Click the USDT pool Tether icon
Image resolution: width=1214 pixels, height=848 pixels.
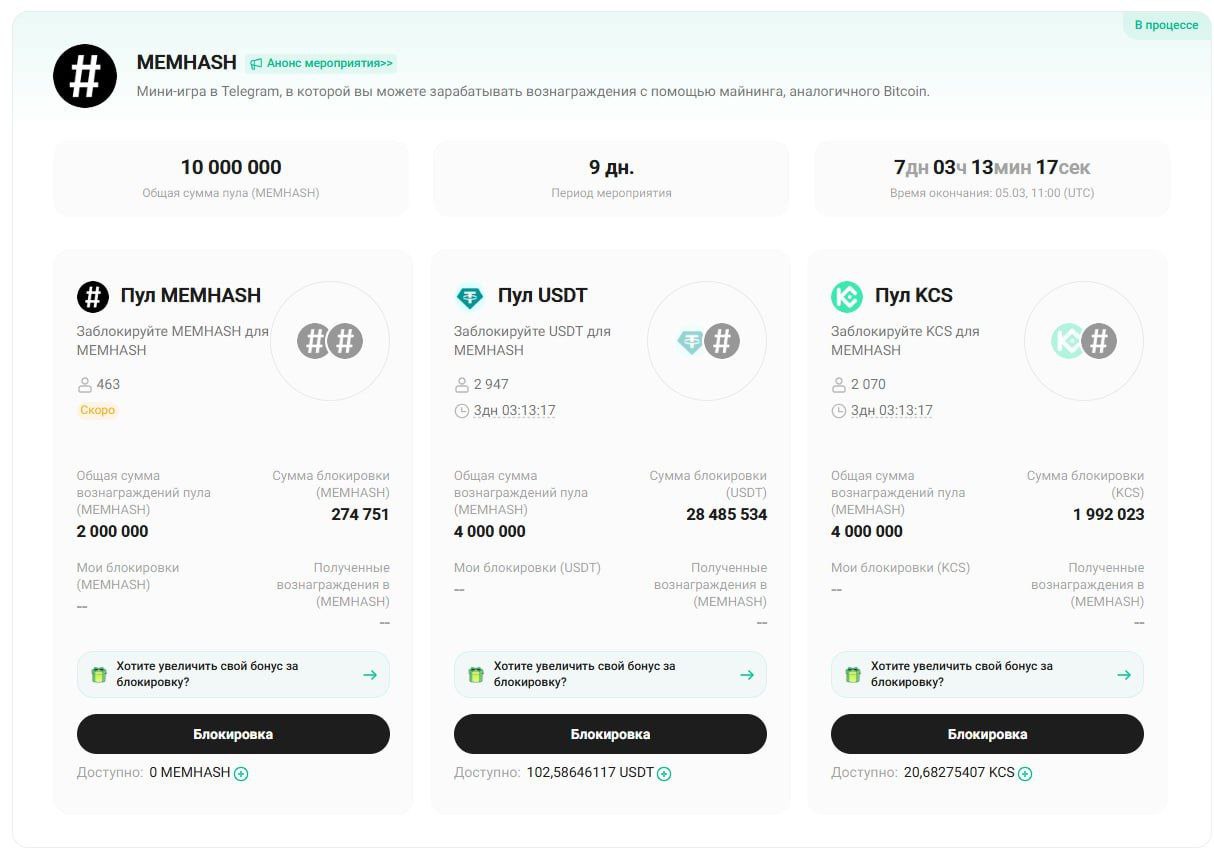pos(469,296)
